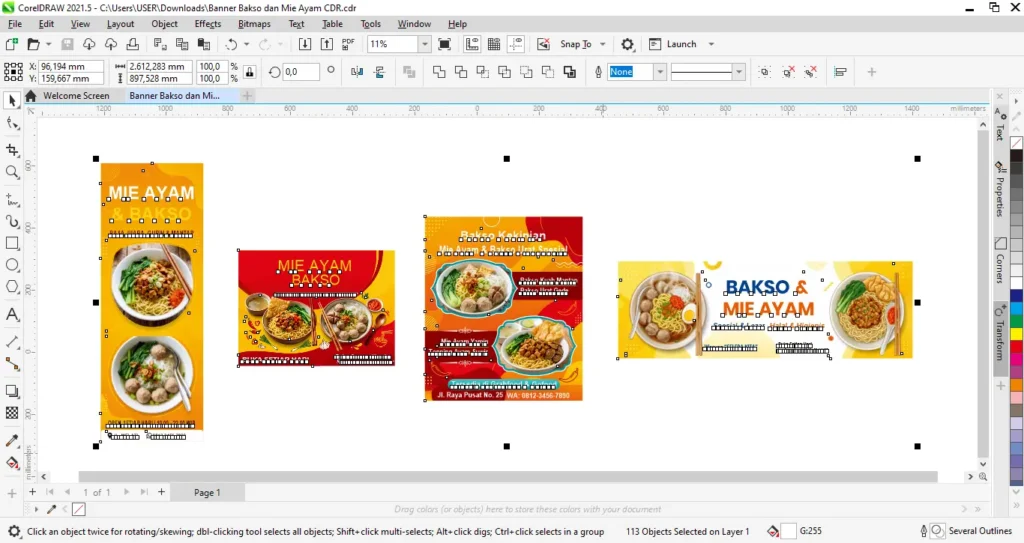Click the Launch button

coord(673,44)
